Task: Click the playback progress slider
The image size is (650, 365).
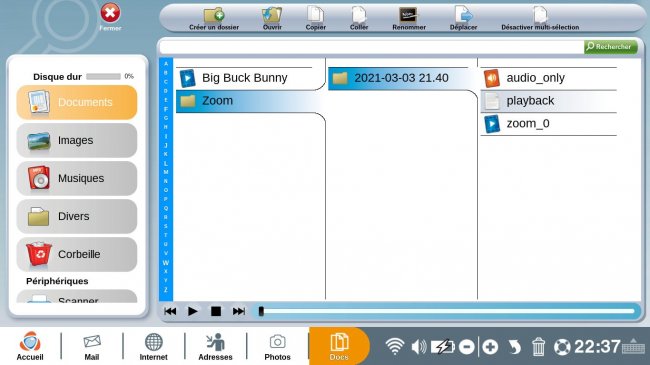Action: [x=447, y=311]
